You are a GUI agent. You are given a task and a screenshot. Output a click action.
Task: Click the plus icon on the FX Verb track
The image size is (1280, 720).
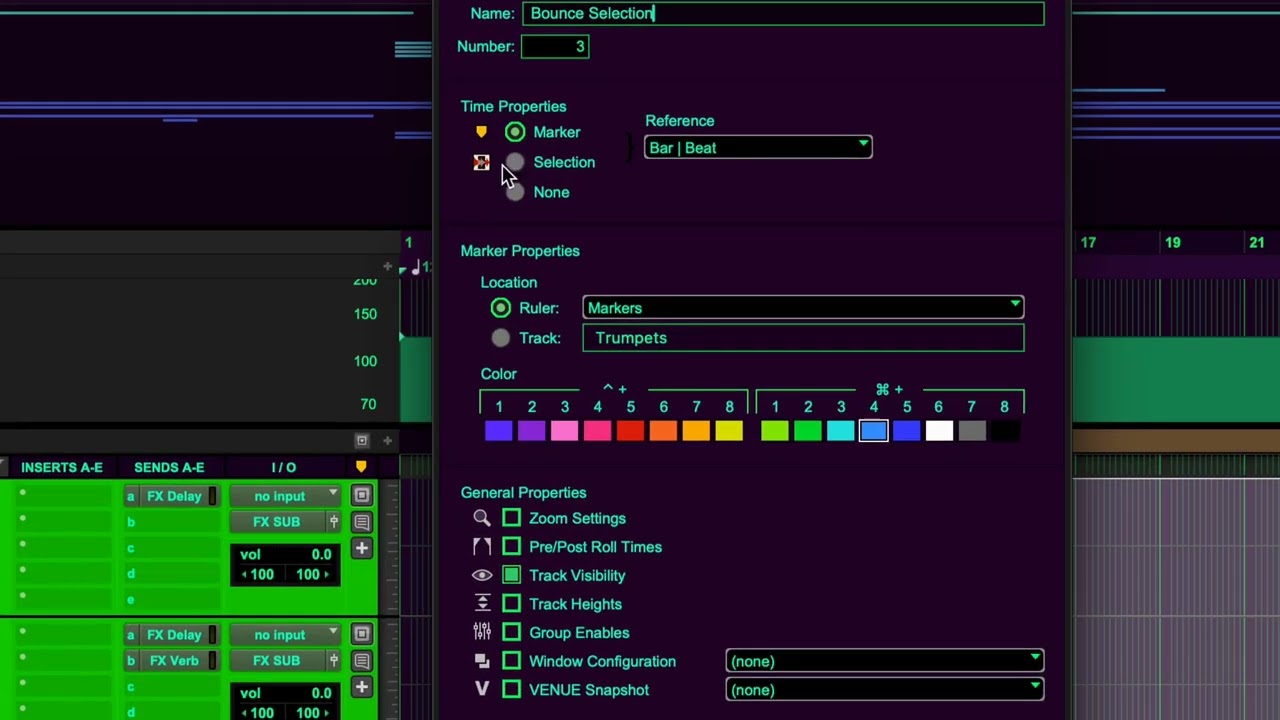(x=362, y=687)
